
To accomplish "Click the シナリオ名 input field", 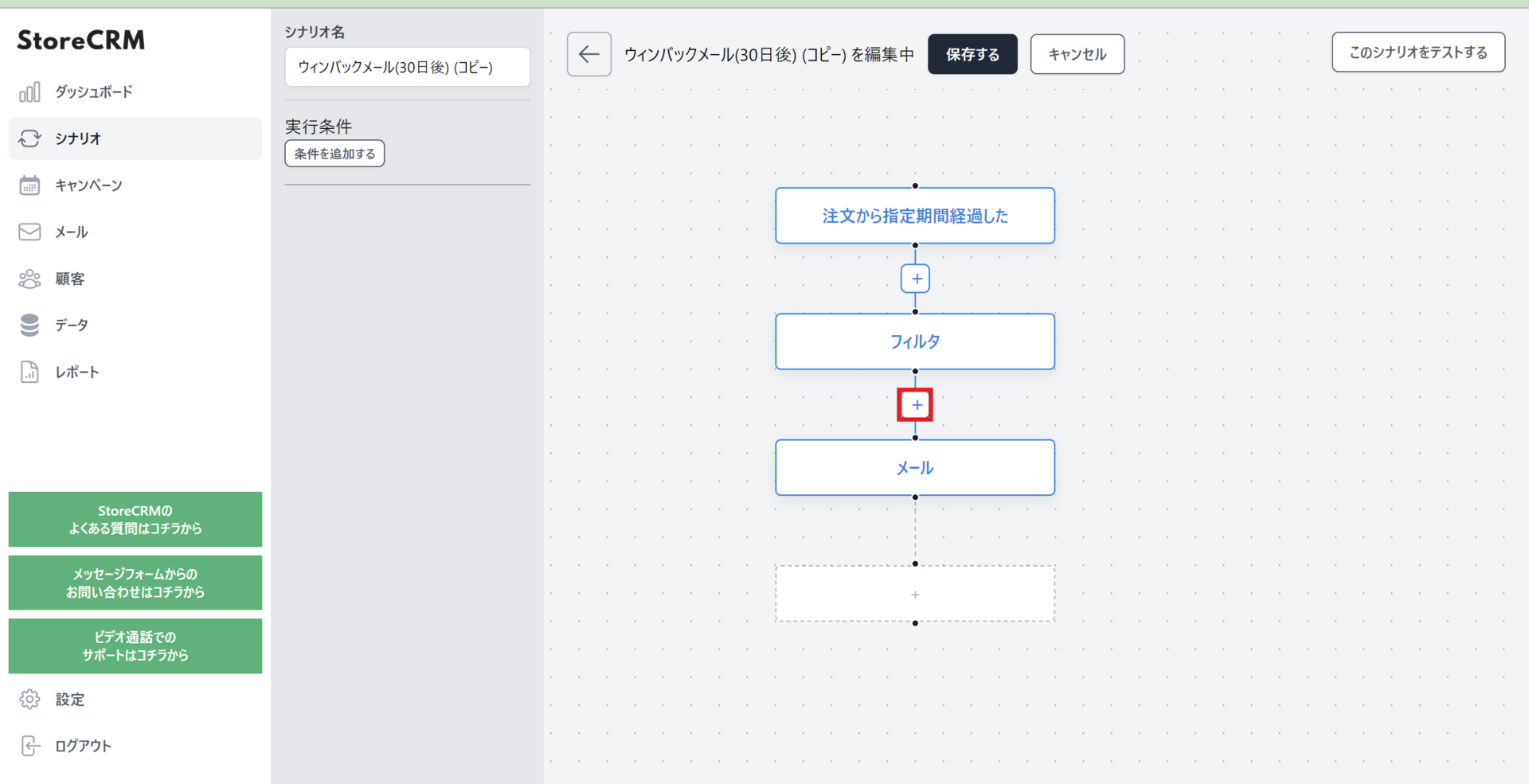I will pos(408,67).
